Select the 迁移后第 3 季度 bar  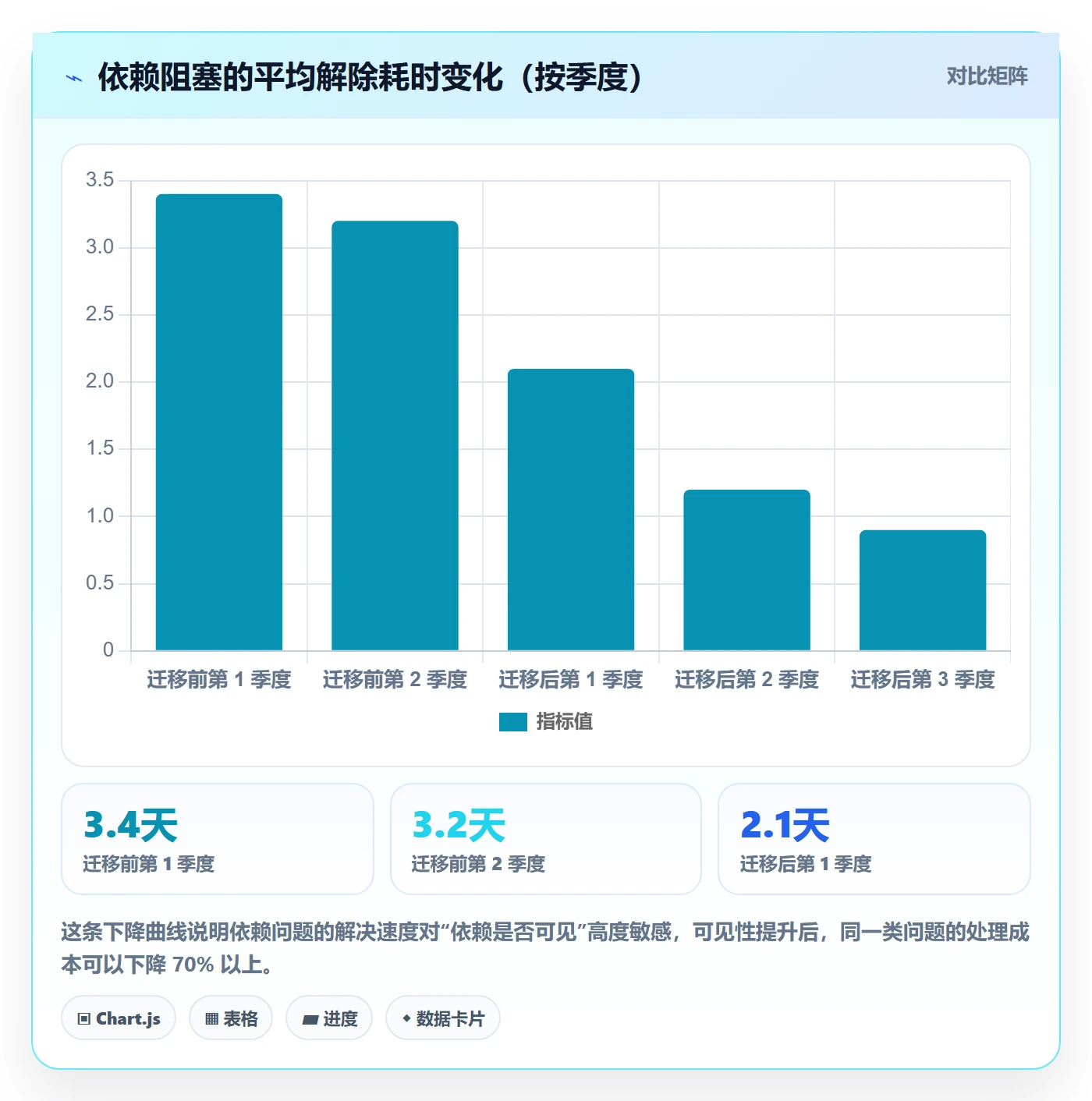(923, 590)
